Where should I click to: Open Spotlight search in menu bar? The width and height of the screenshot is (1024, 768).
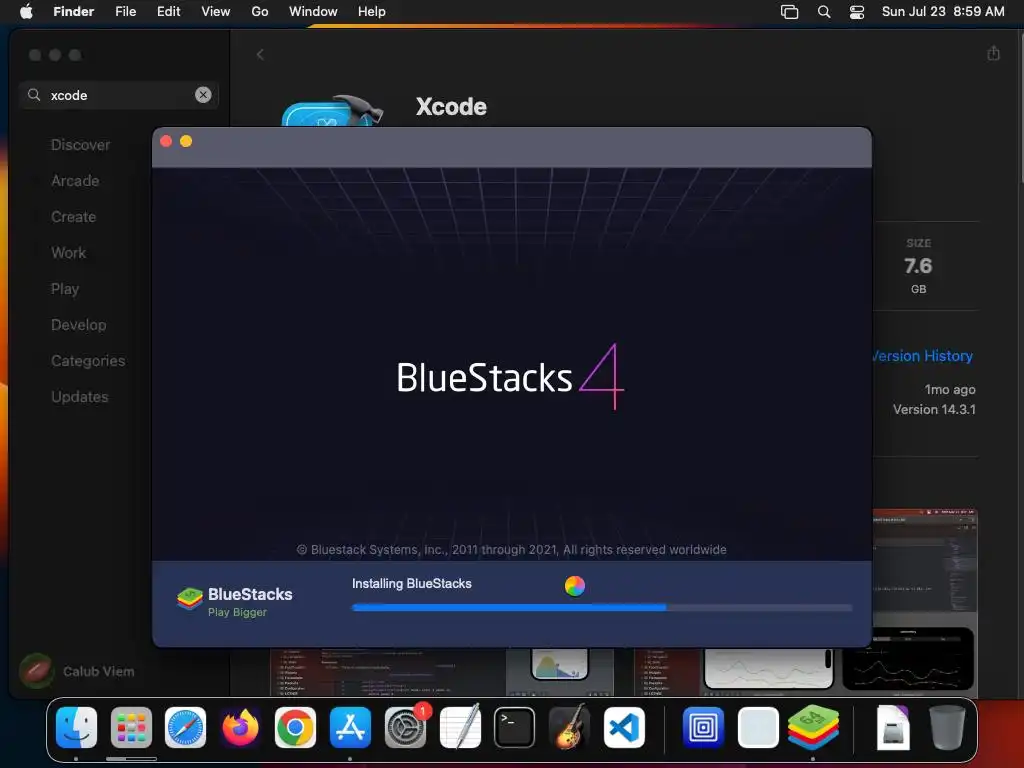pos(824,12)
